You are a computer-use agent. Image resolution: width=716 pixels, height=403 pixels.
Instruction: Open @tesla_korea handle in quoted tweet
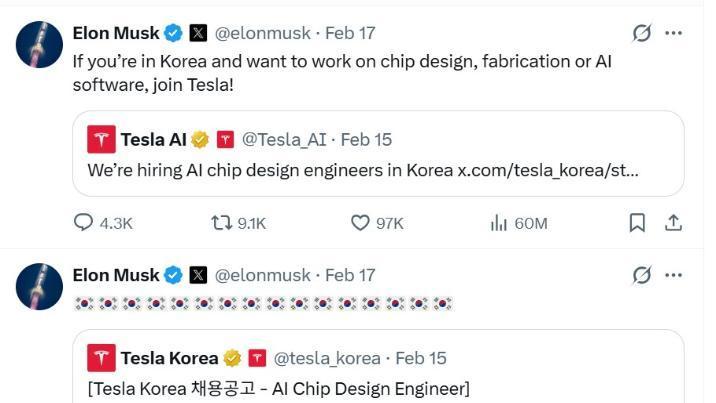pyautogui.click(x=327, y=358)
